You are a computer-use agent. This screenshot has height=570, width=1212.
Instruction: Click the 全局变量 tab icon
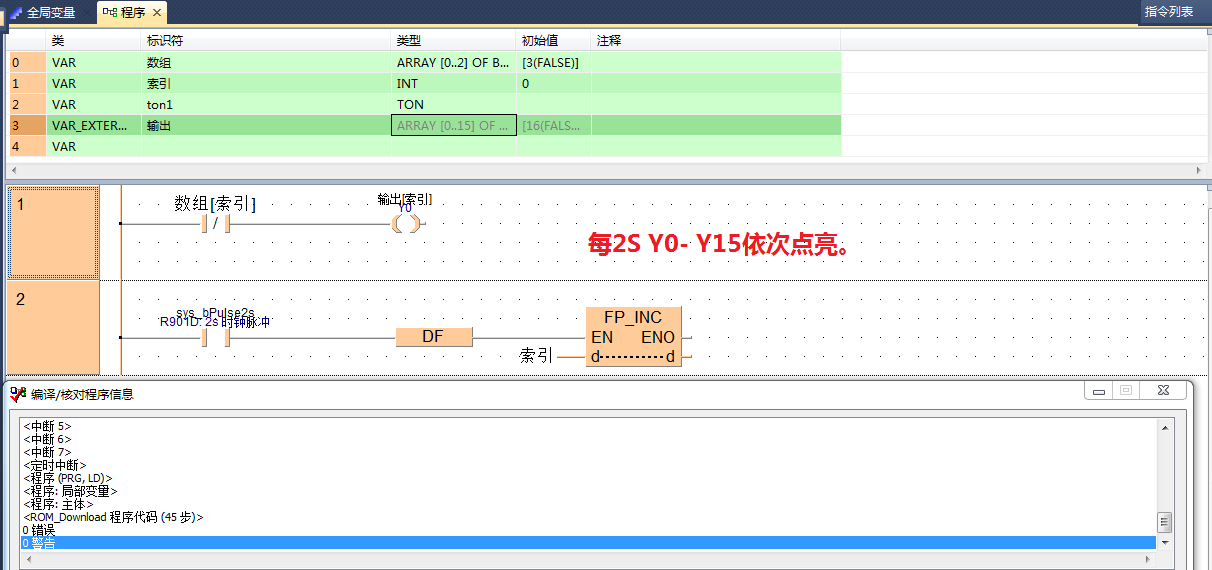(x=16, y=13)
